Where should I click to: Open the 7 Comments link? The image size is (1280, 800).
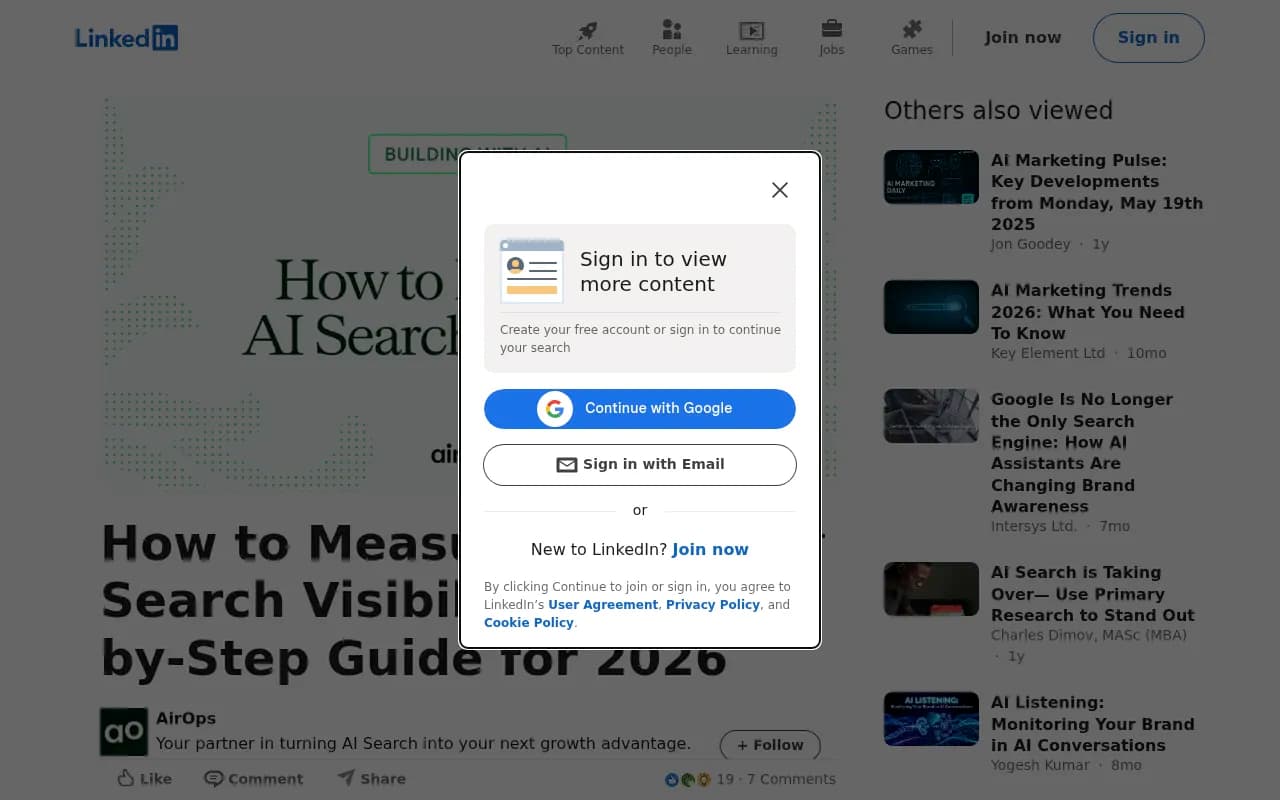pyautogui.click(x=791, y=779)
